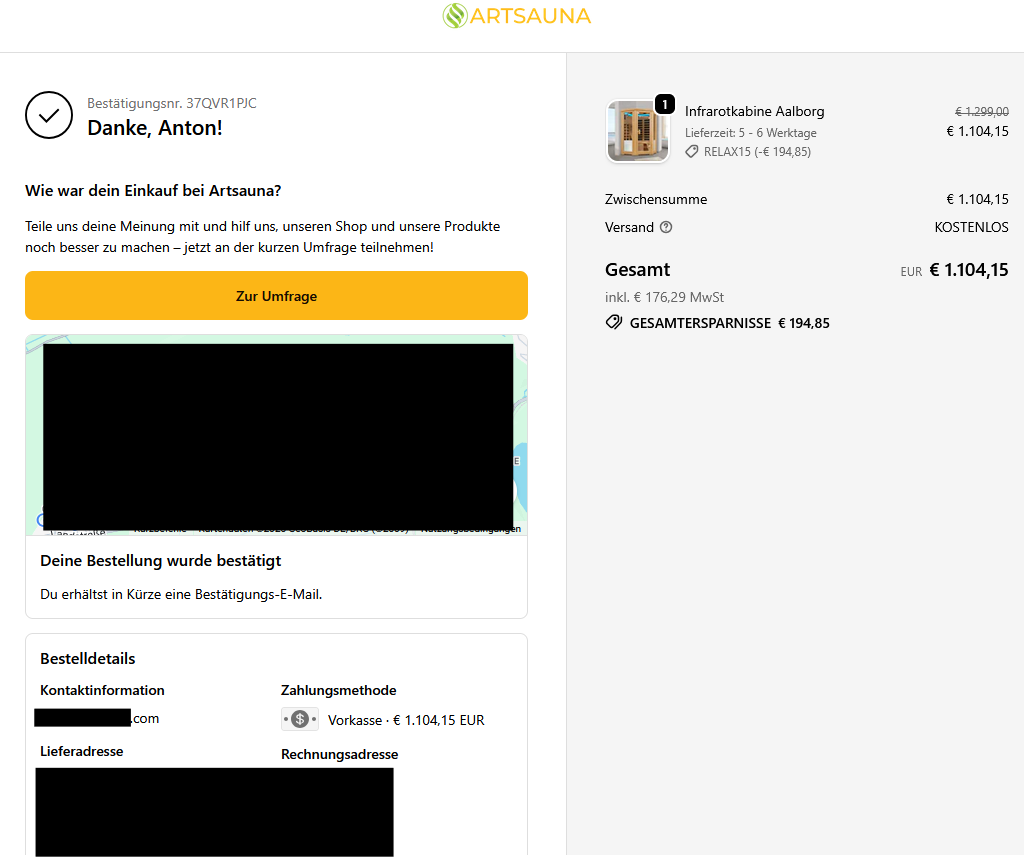Click the bold Gesamt total € 1.104,15

tap(969, 270)
